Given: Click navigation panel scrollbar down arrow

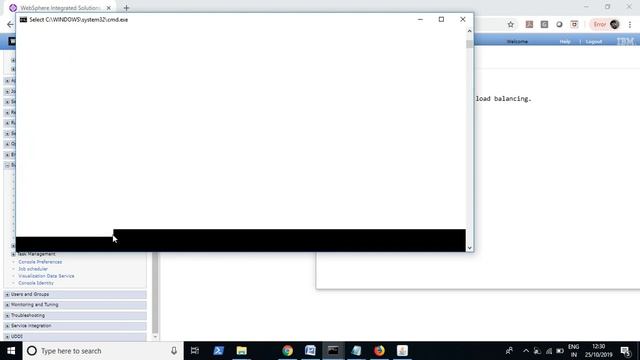Looking at the screenshot, I should pos(155,337).
